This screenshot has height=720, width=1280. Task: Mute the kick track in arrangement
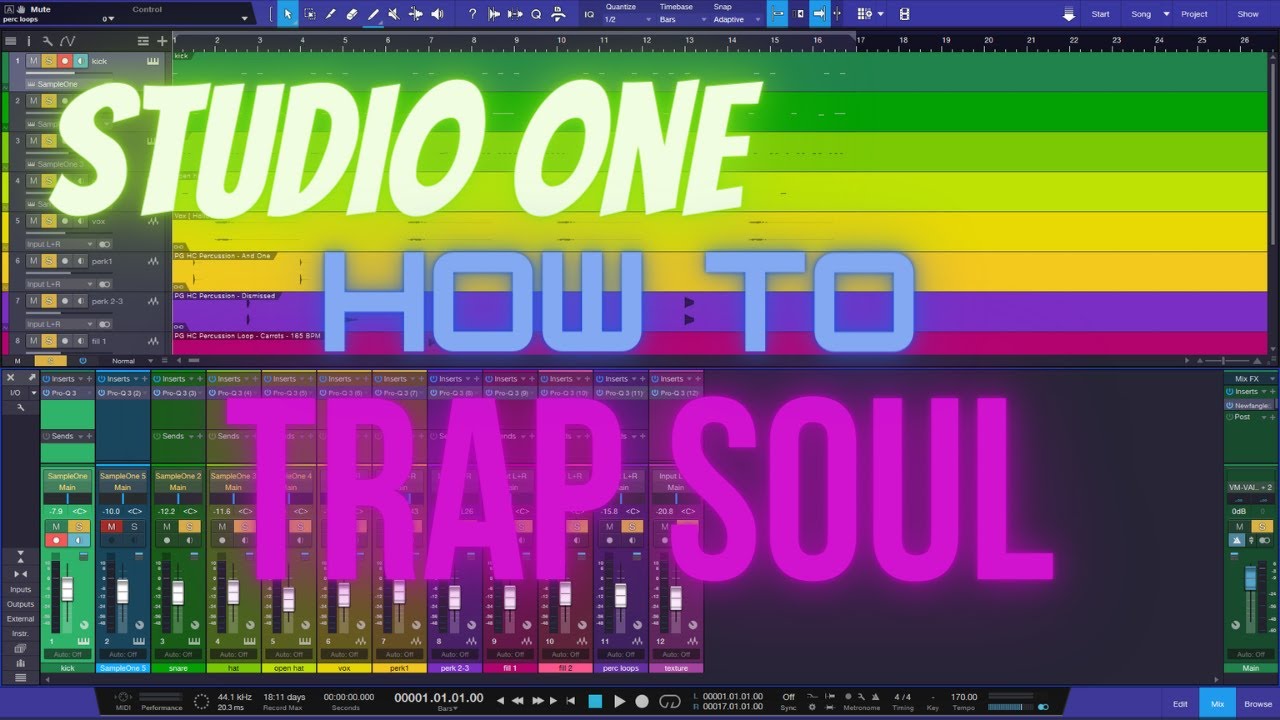[x=33, y=61]
